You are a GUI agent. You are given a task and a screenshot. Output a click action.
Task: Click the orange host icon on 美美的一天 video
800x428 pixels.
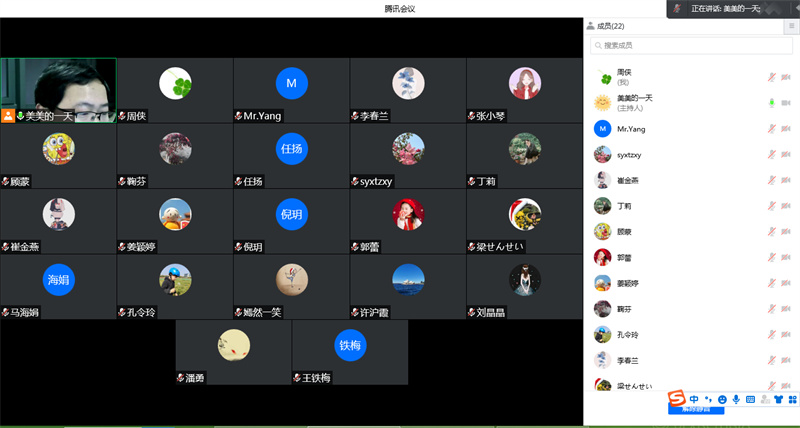(8, 116)
